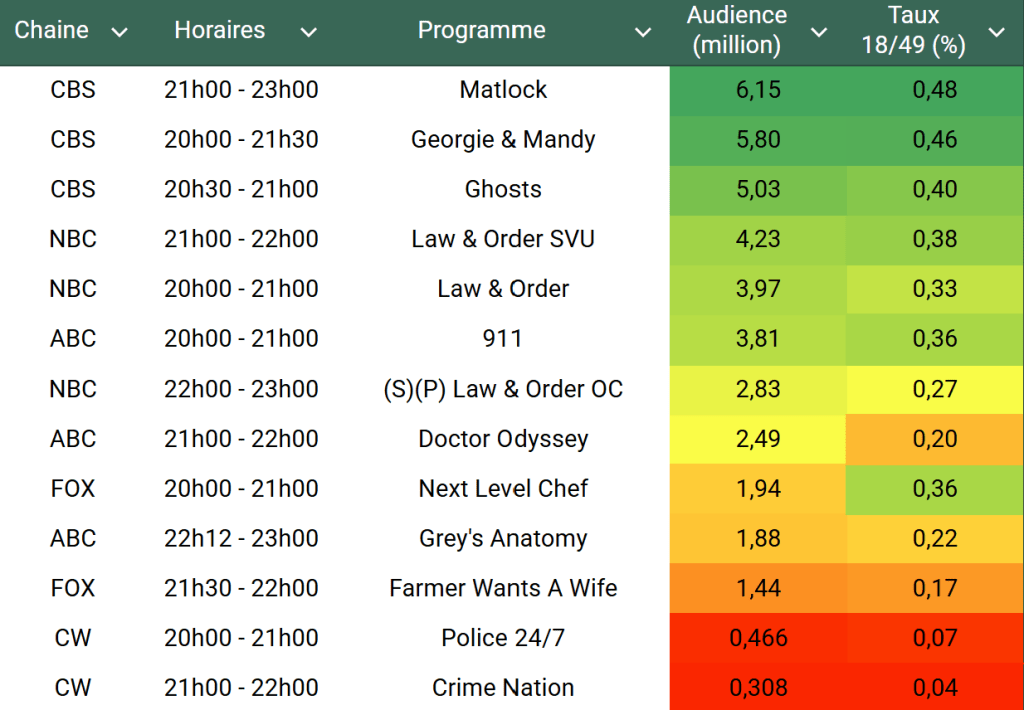This screenshot has height=710, width=1024.
Task: Select the Law & Order SVU cell
Action: [503, 240]
